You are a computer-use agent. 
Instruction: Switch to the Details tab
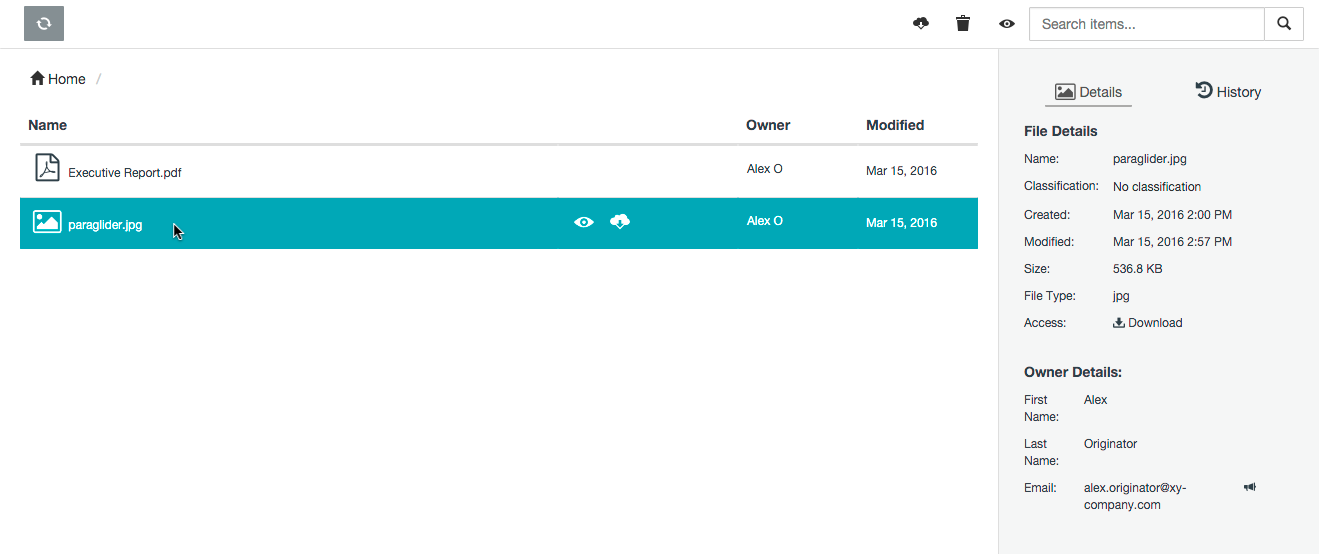[1088, 92]
